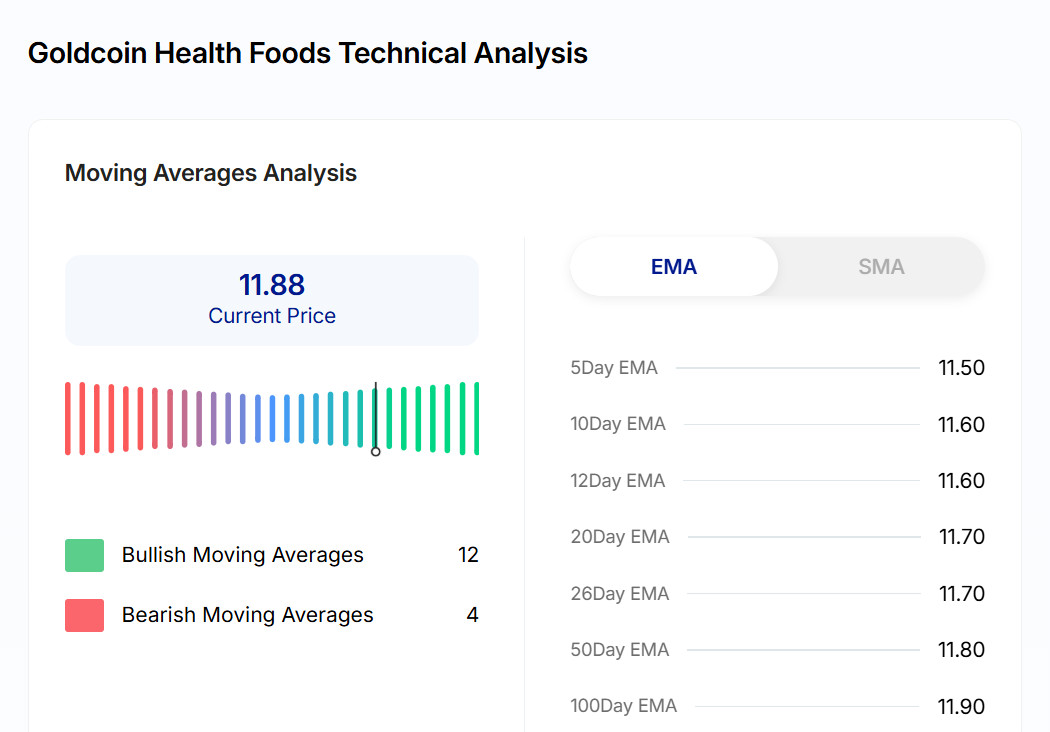Switch to the EMA tab
The height and width of the screenshot is (732, 1050).
pos(673,267)
